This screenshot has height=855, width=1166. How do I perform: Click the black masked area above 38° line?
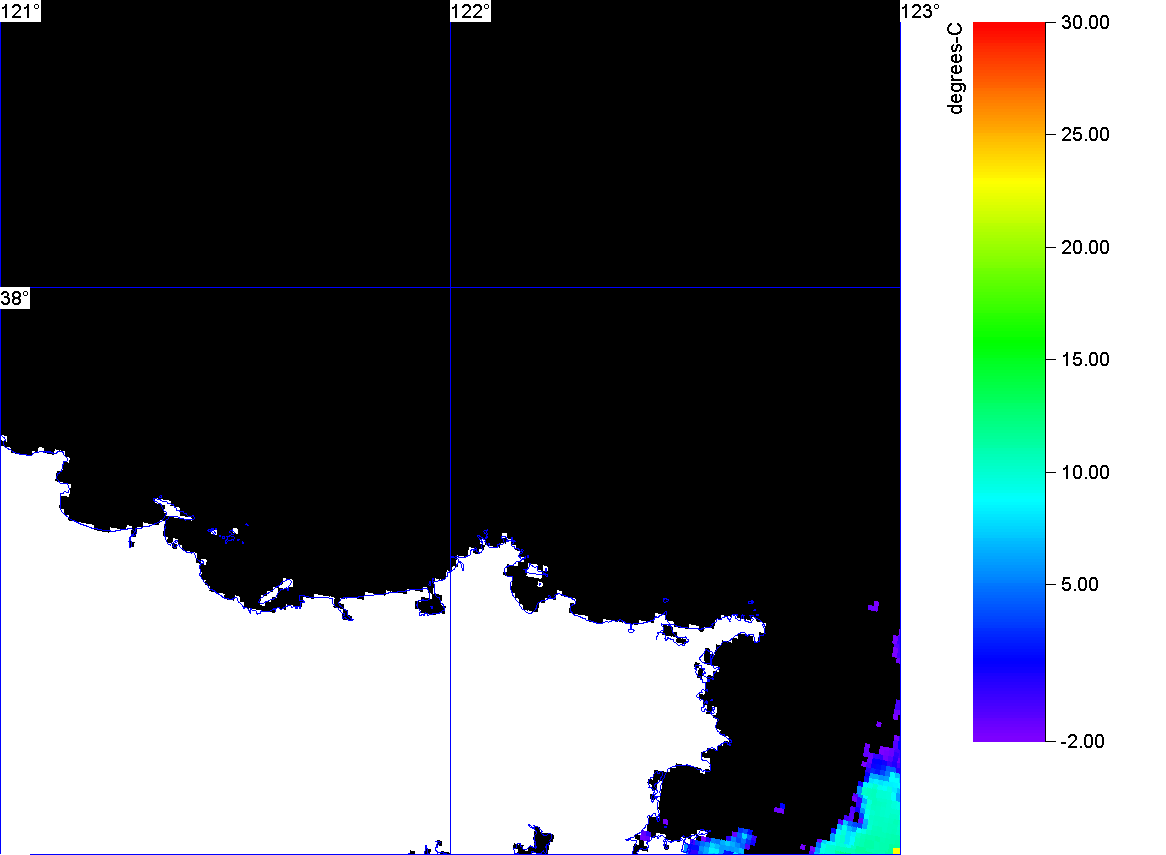pos(250,150)
